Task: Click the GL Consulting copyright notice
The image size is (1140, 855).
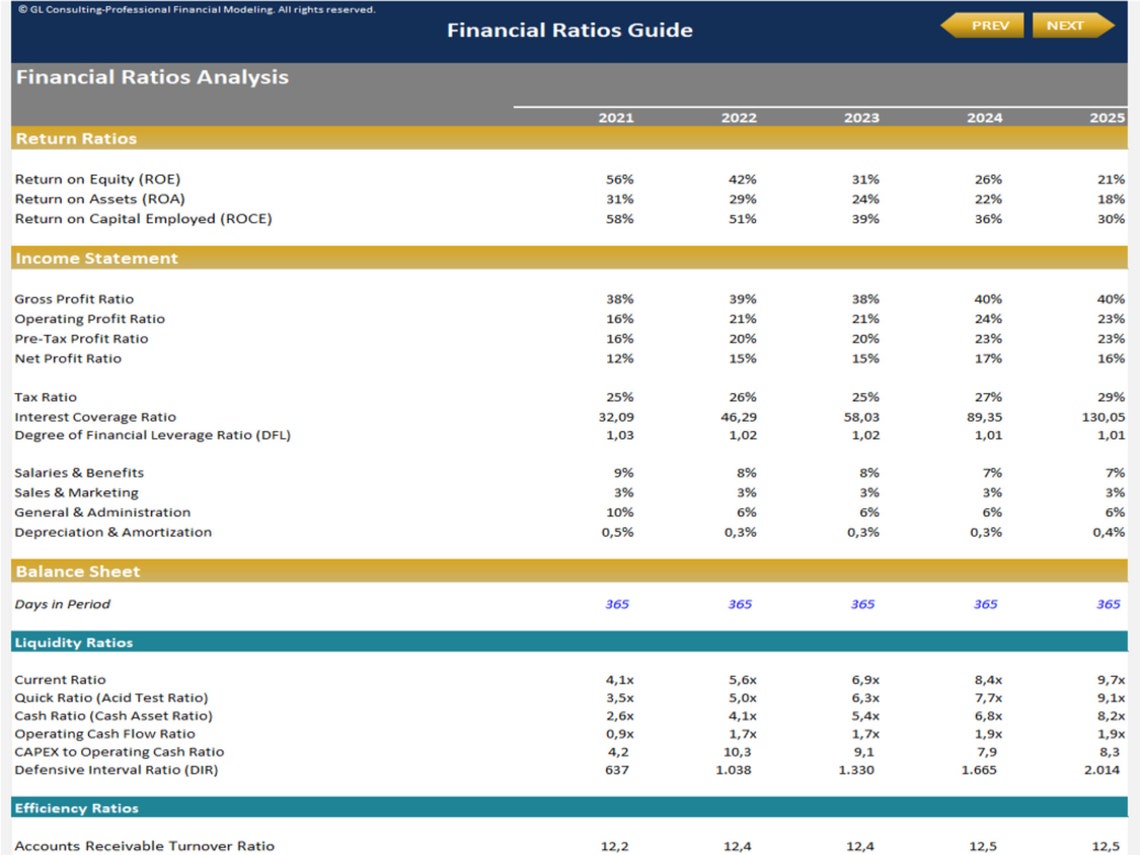Action: point(189,8)
